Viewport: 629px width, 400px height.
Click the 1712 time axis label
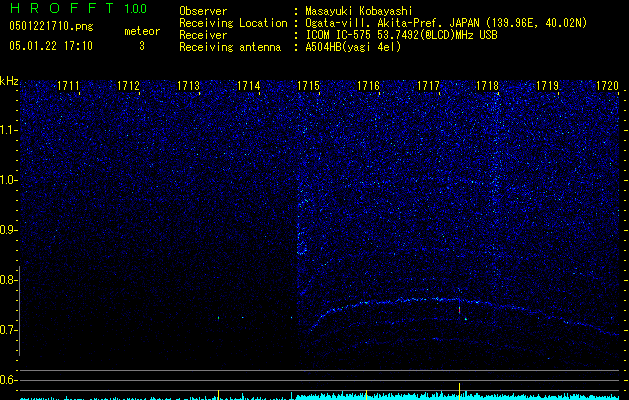tap(128, 86)
